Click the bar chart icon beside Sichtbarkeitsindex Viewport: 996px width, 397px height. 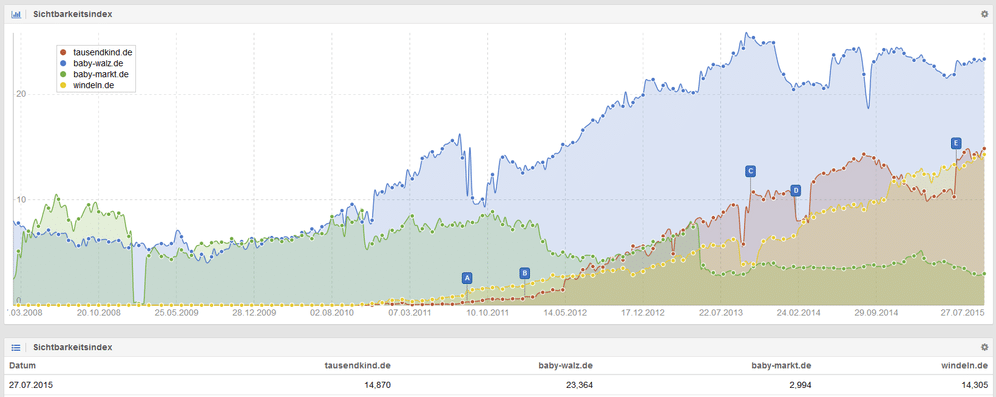pyautogui.click(x=16, y=14)
